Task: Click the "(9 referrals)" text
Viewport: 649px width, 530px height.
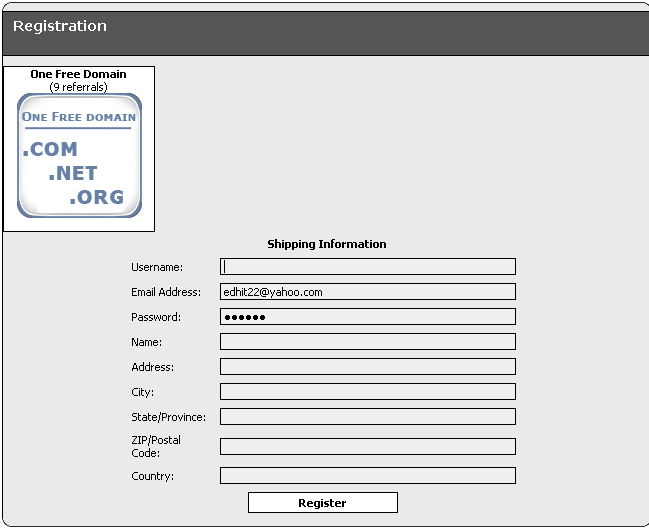Action: coord(78,87)
